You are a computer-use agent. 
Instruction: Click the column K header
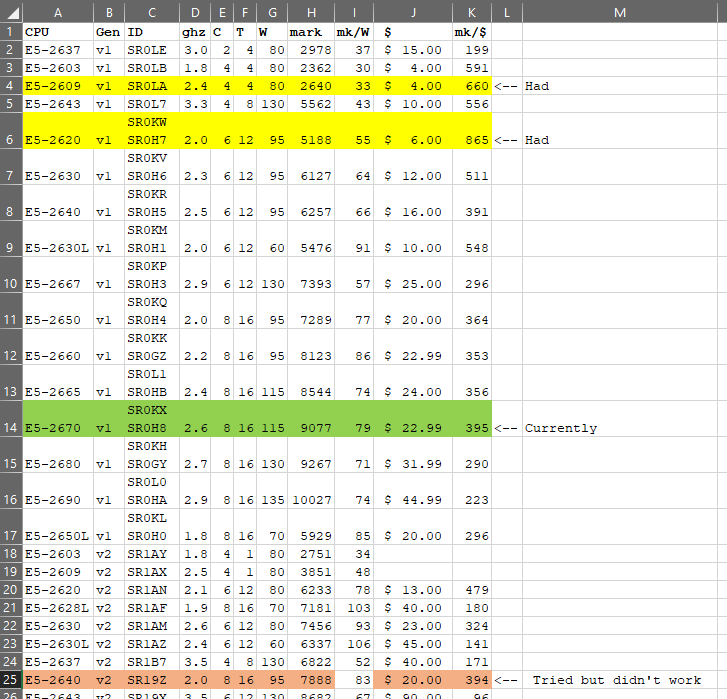pos(471,11)
